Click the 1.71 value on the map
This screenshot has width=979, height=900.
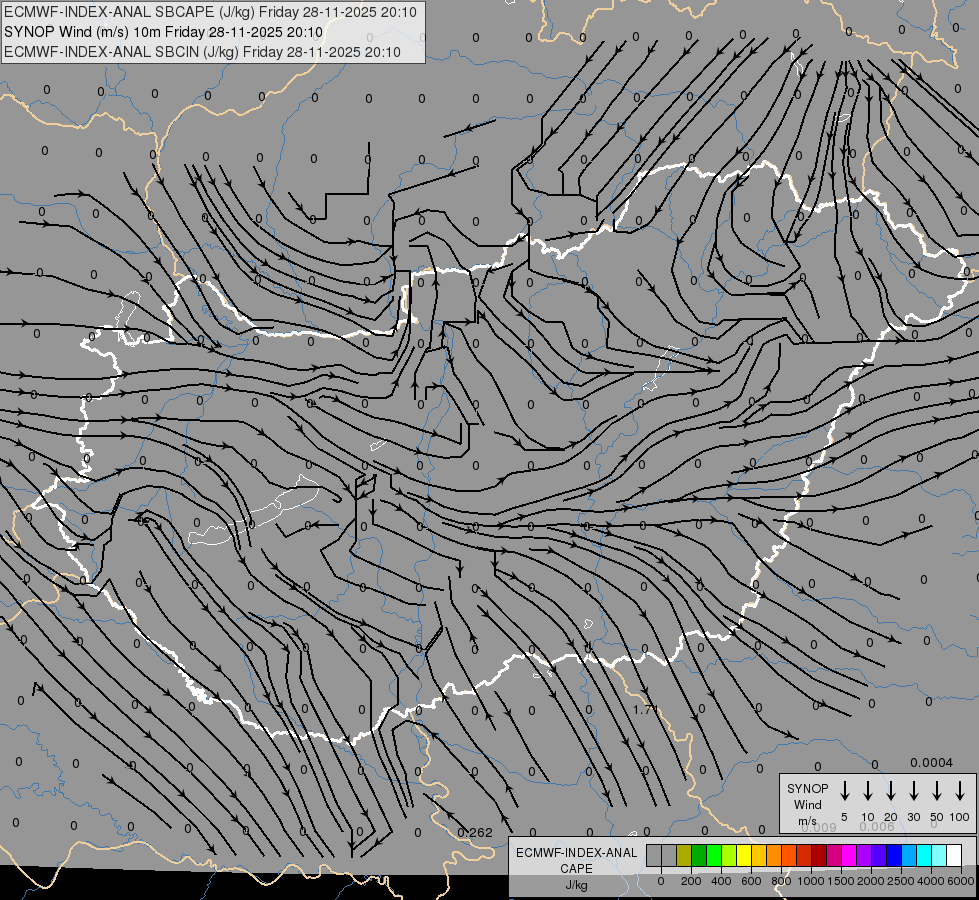click(x=645, y=710)
